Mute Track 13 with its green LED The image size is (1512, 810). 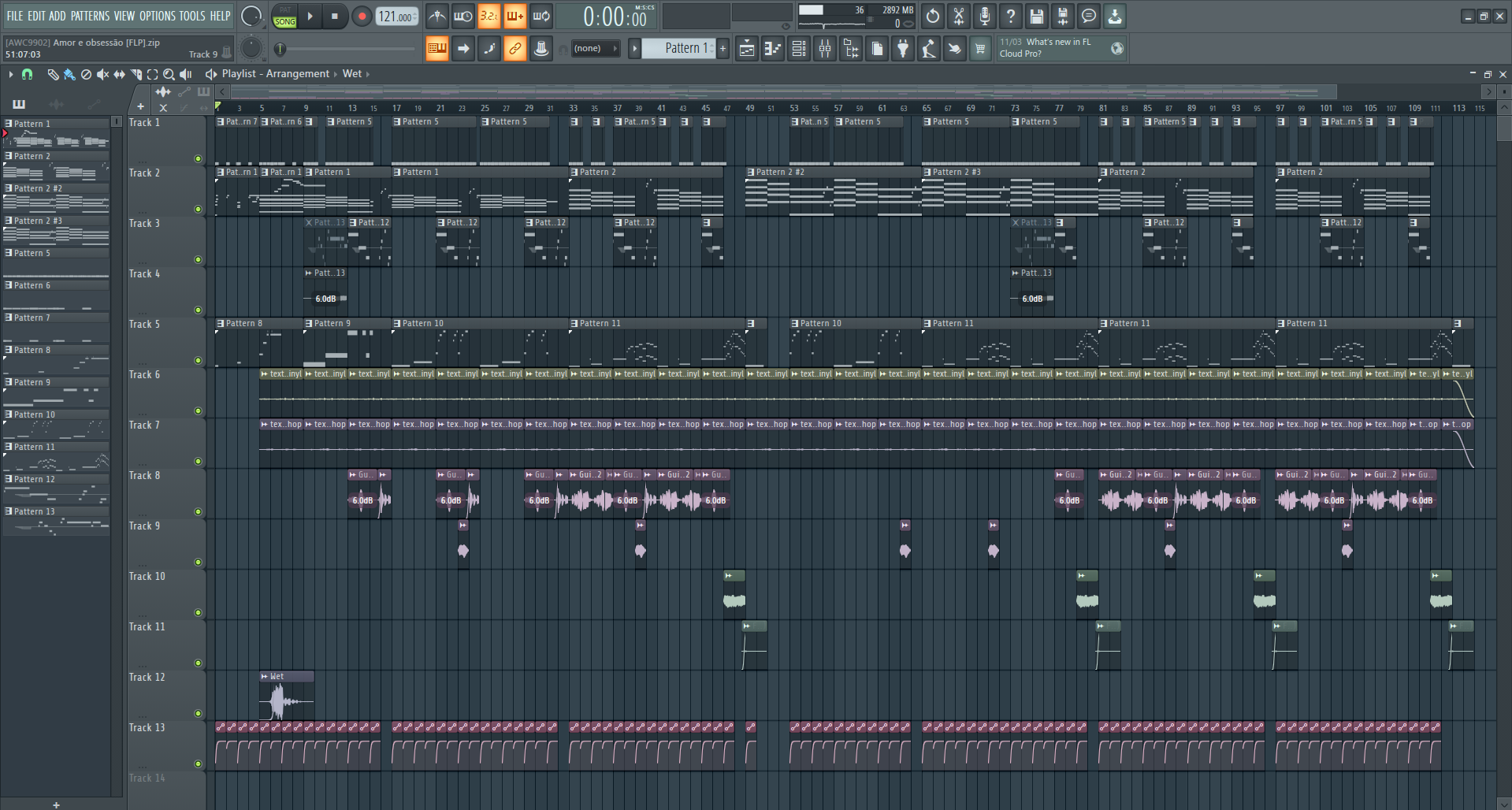[198, 764]
